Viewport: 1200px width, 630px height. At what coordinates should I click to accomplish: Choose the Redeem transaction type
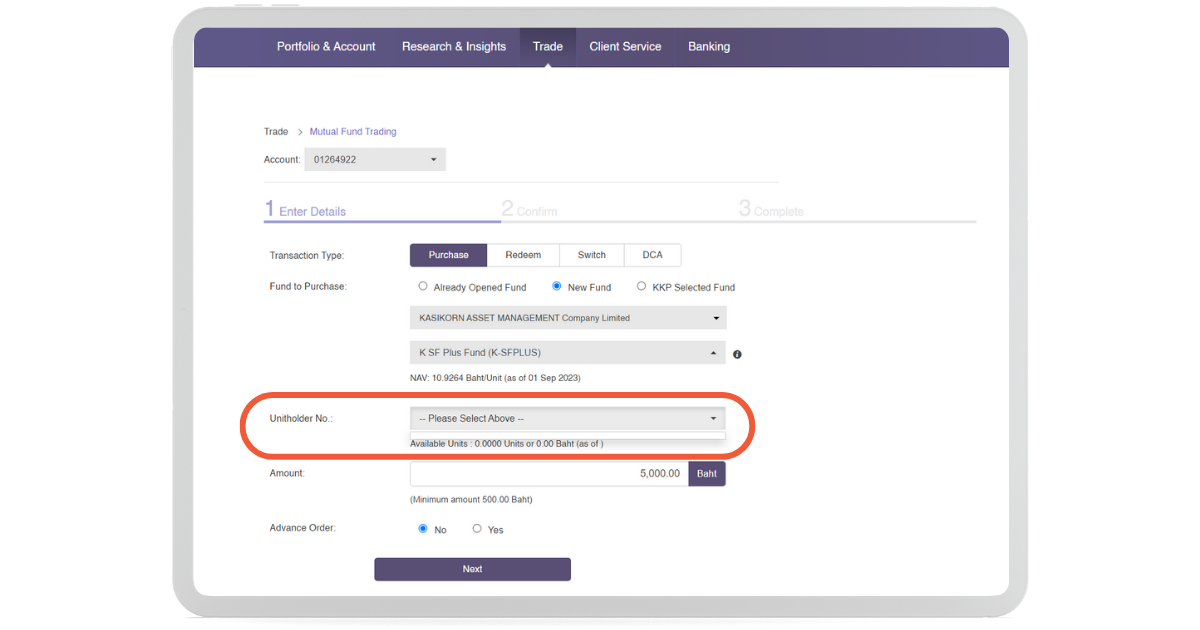pyautogui.click(x=523, y=255)
